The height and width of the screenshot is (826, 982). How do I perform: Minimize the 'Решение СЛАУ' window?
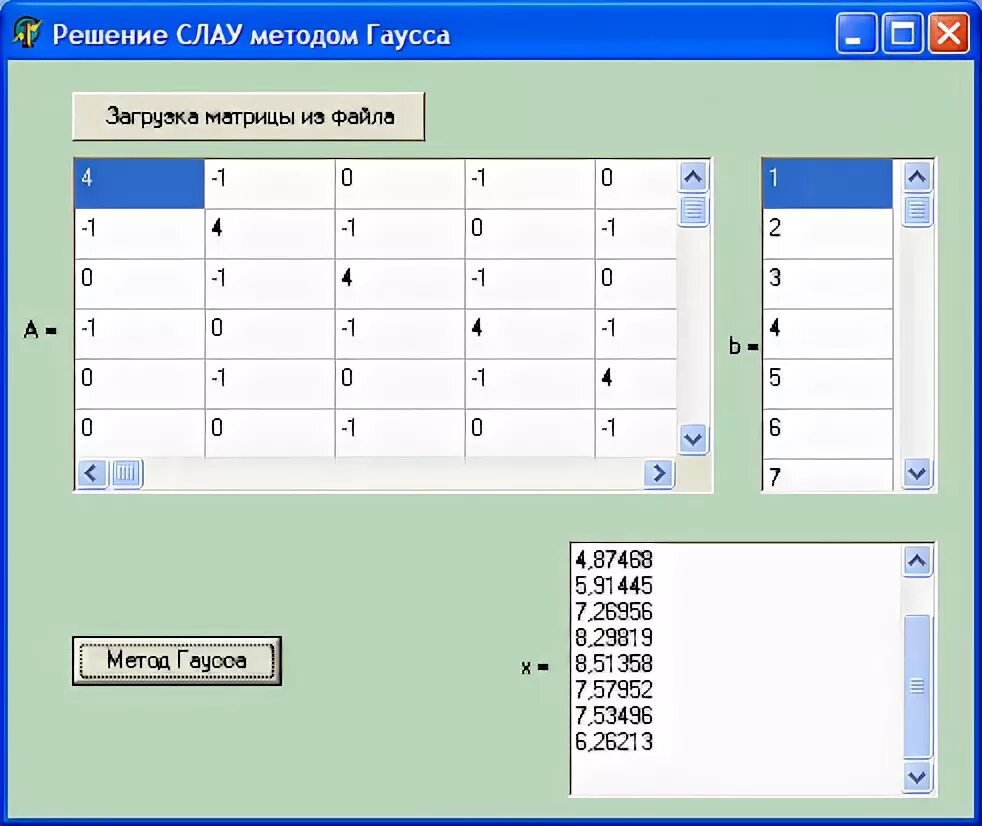[x=856, y=33]
